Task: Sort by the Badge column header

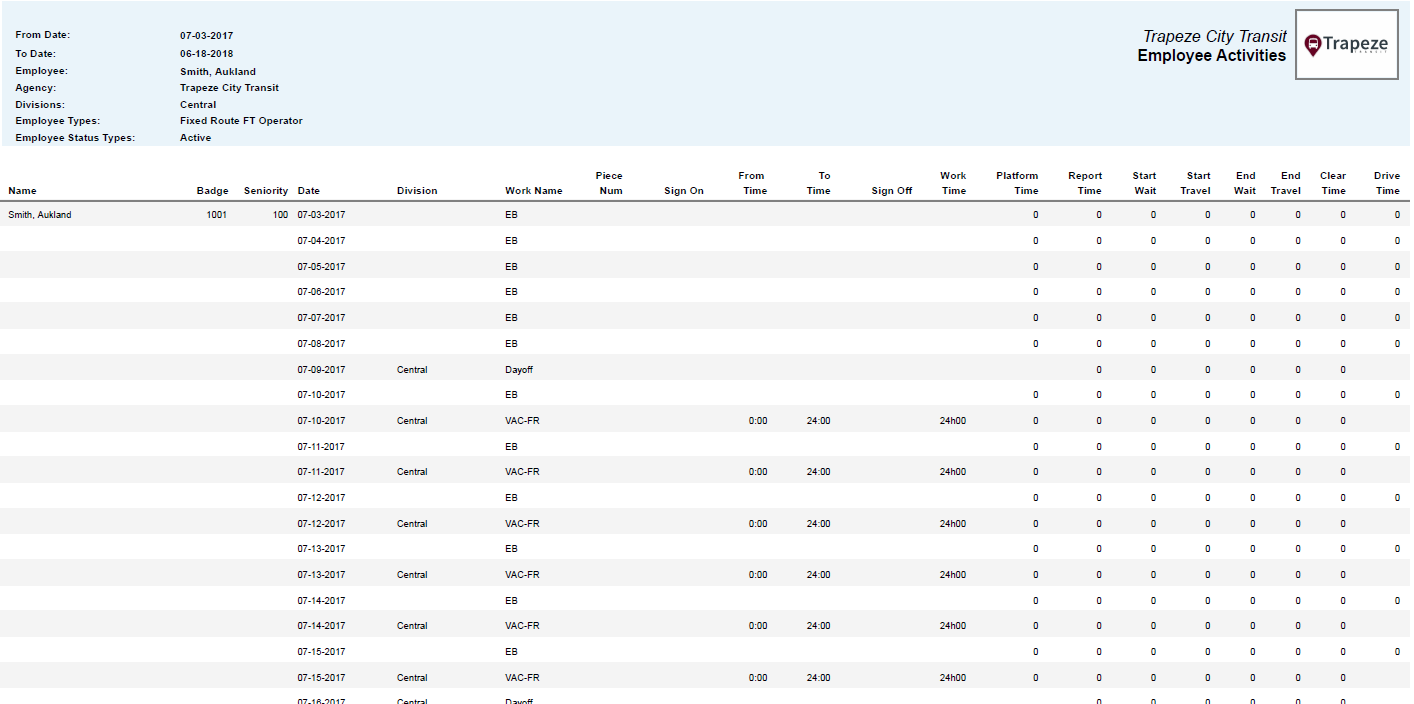Action: (212, 190)
